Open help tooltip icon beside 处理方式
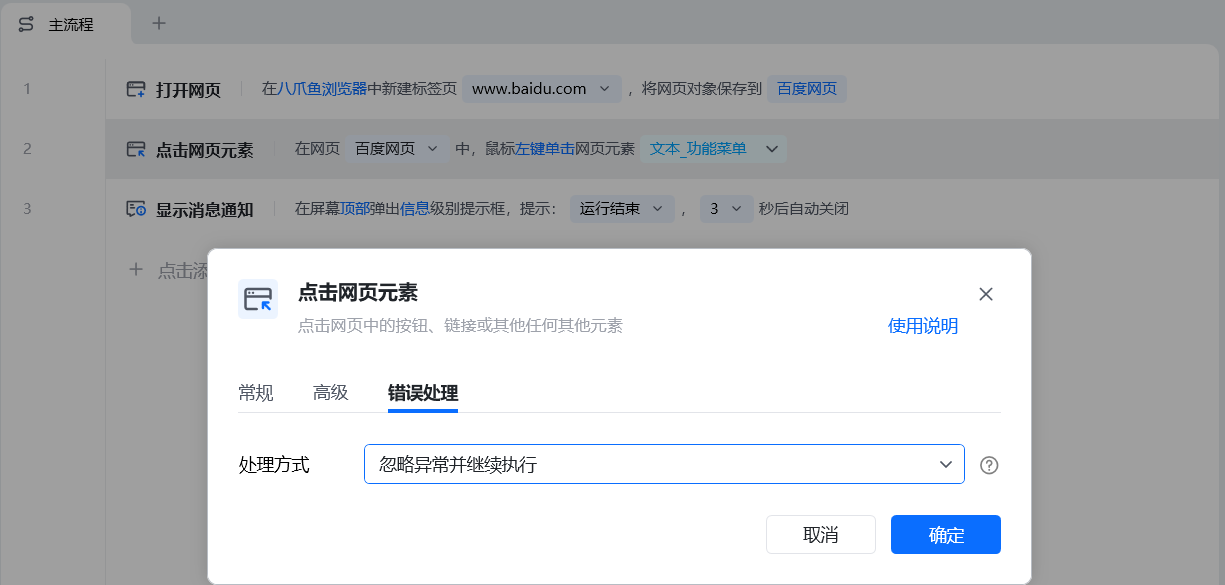Screen dimensions: 1225x585 click(989, 465)
